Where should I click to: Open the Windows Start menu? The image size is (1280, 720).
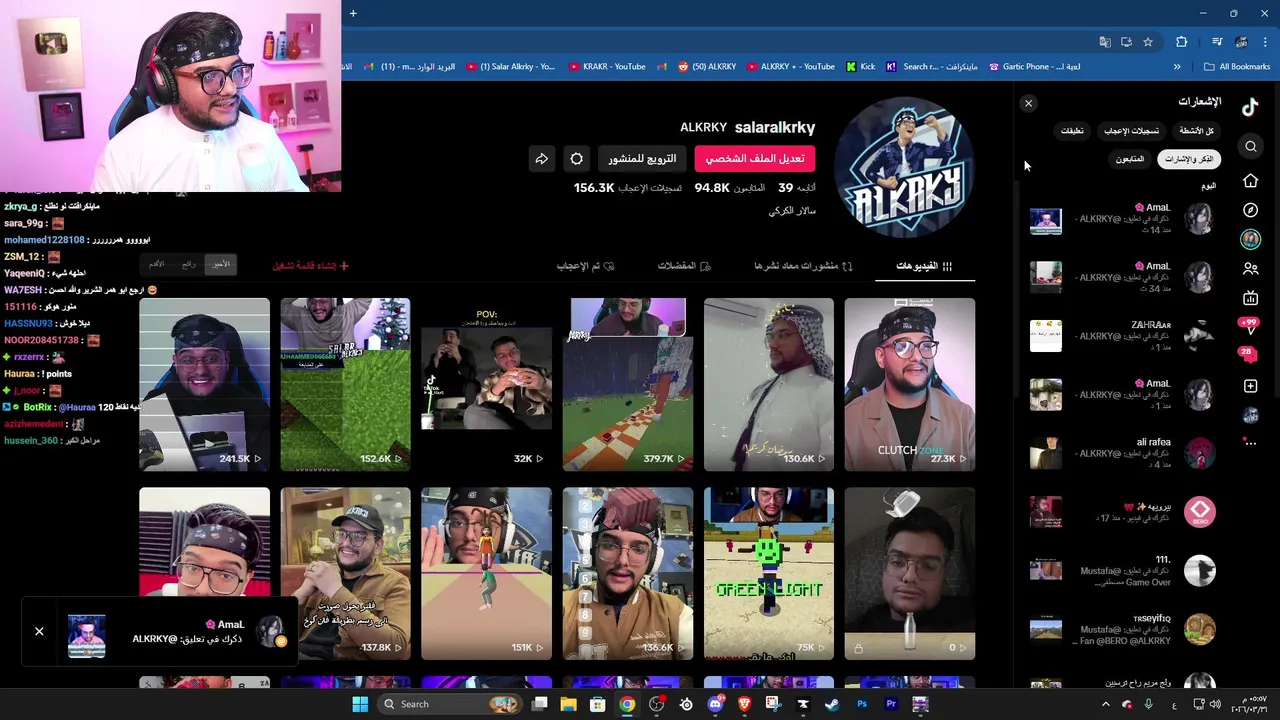[x=360, y=704]
